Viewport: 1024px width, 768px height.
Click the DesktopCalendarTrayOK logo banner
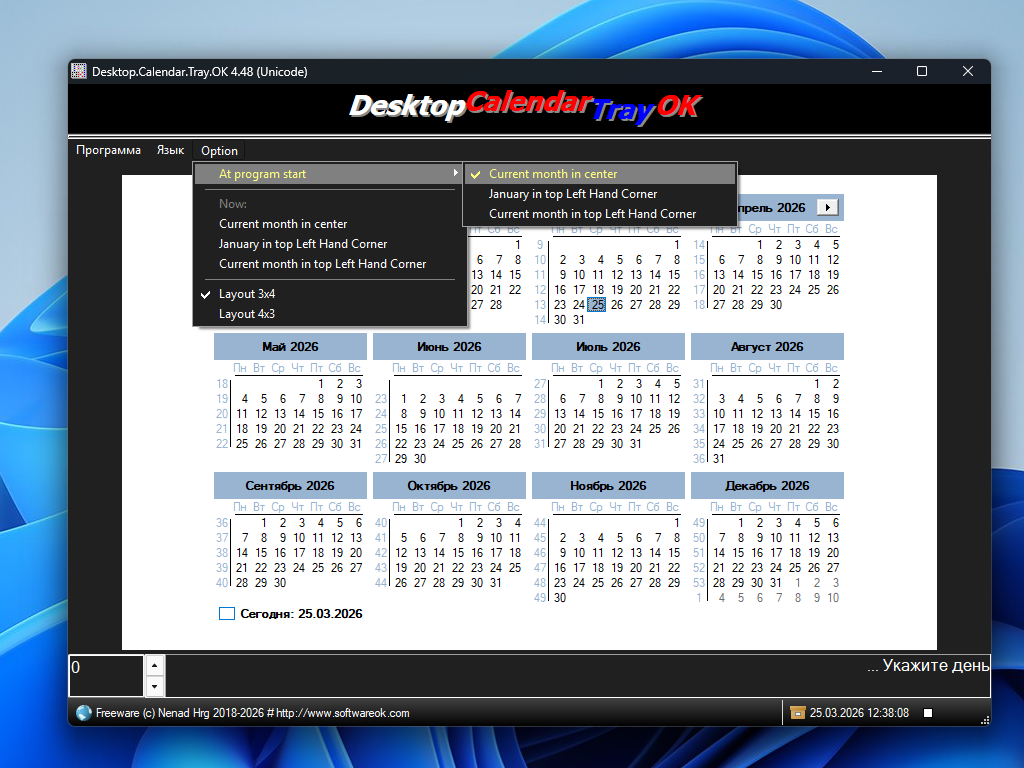[x=526, y=108]
